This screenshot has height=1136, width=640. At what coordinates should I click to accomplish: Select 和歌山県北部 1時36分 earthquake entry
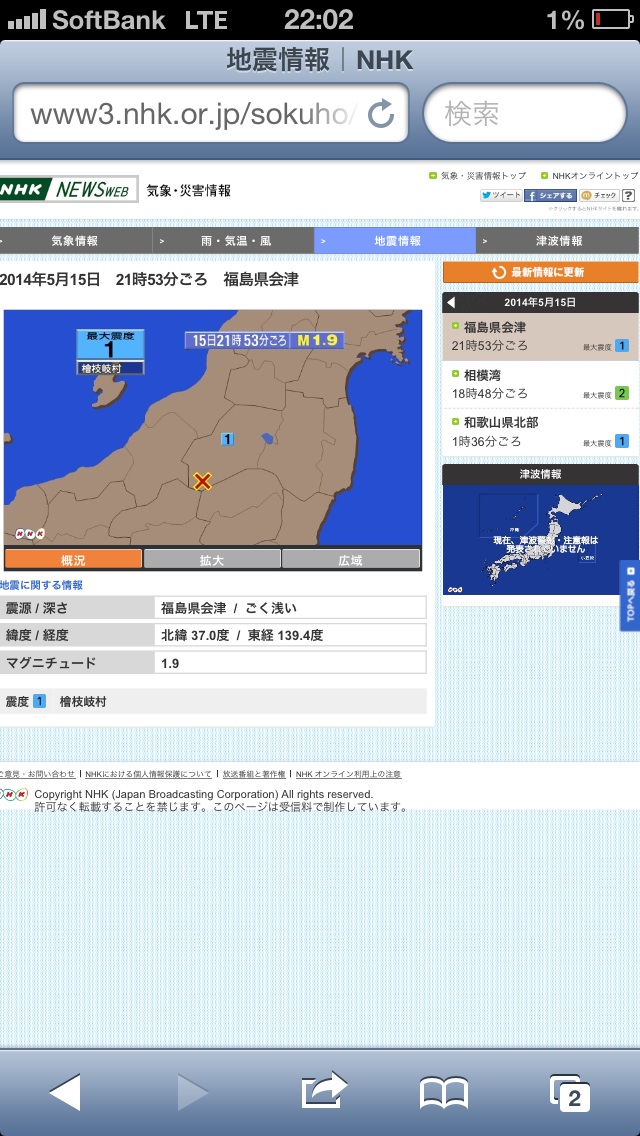541,433
